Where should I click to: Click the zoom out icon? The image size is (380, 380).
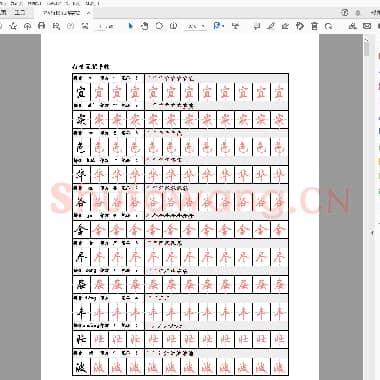click(159, 26)
